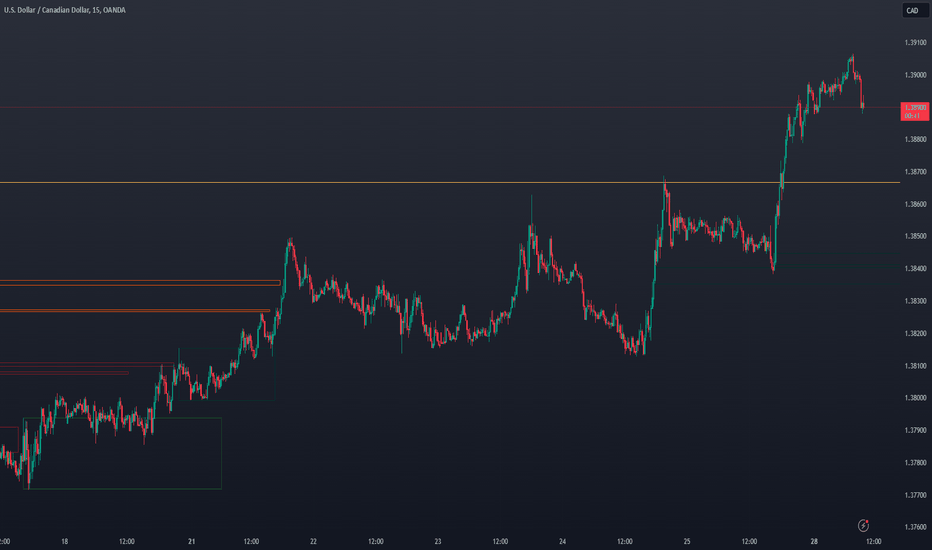Select the large green rectangle drawing at chart bottom
Image resolution: width=932 pixels, height=550 pixels.
pyautogui.click(x=122, y=454)
